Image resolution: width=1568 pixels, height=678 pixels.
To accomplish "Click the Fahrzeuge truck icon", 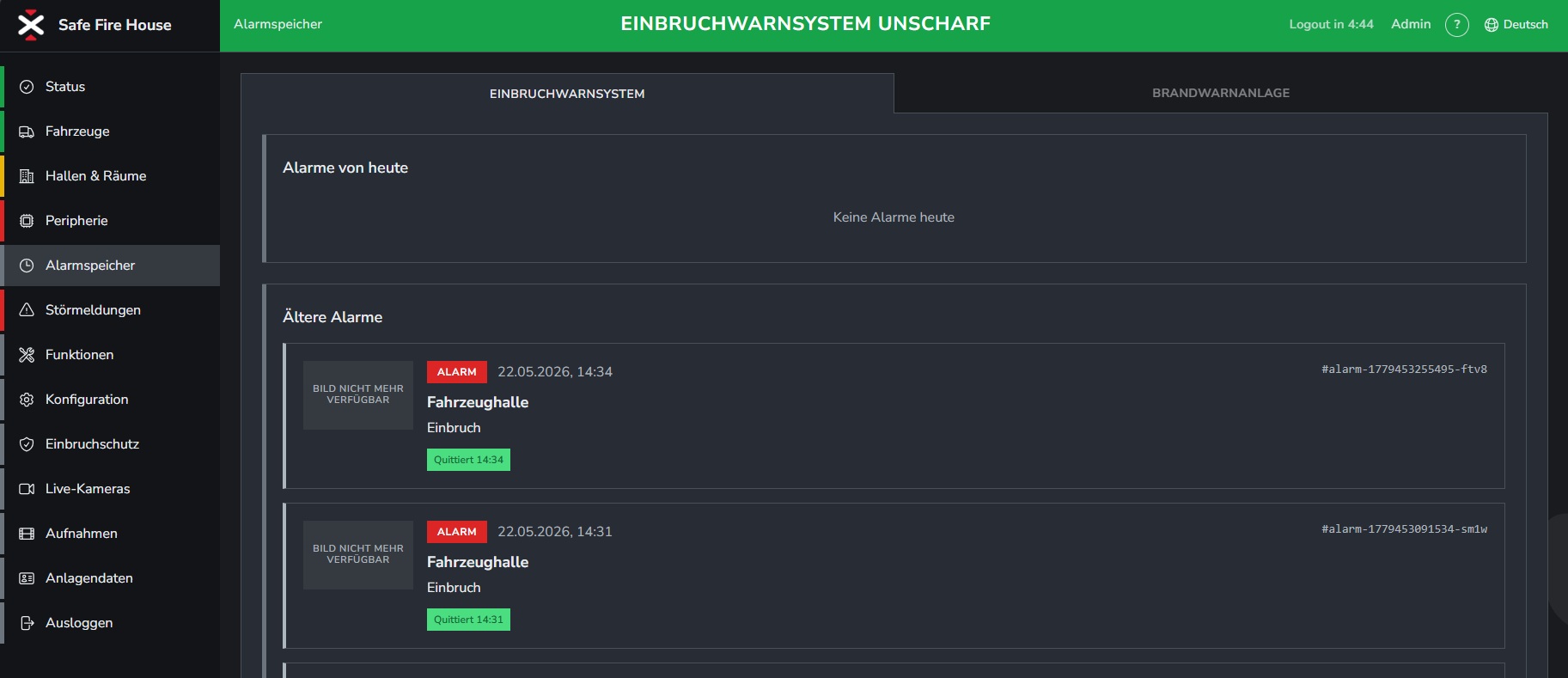I will click(x=27, y=131).
